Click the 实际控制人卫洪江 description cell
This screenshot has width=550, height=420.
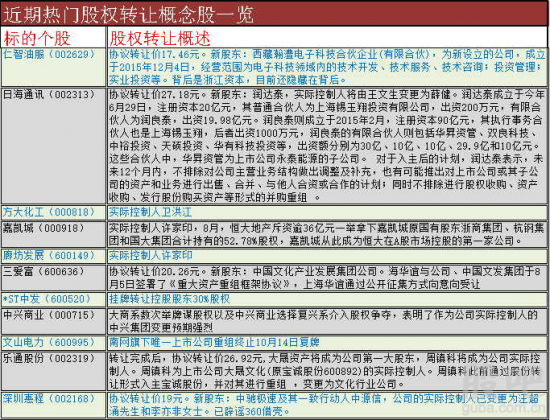150,212
